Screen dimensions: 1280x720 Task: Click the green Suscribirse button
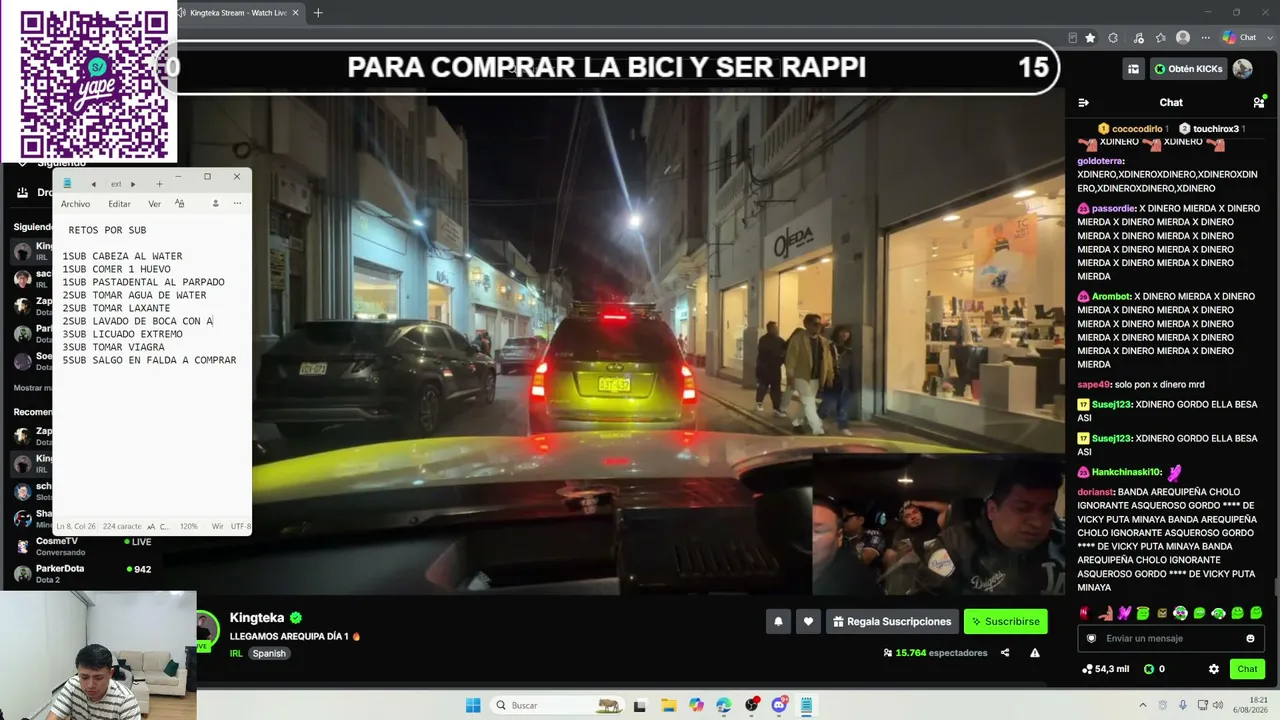(1005, 621)
